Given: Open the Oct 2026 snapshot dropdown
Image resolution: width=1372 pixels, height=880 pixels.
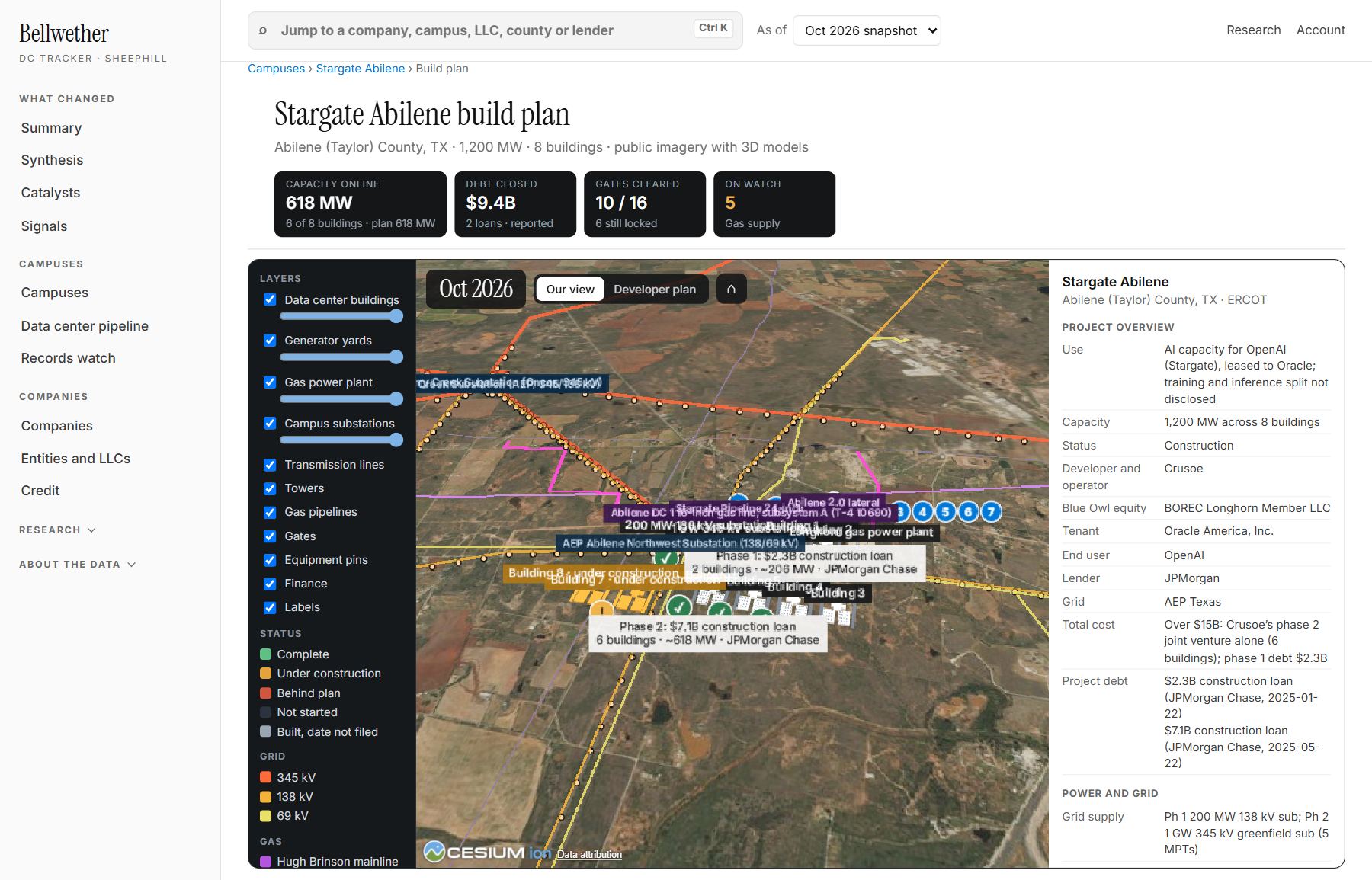Looking at the screenshot, I should pos(867,30).
